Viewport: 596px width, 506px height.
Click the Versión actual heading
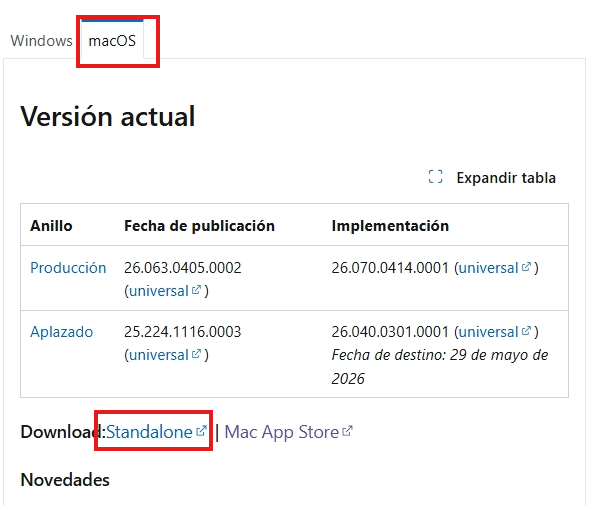coord(108,116)
